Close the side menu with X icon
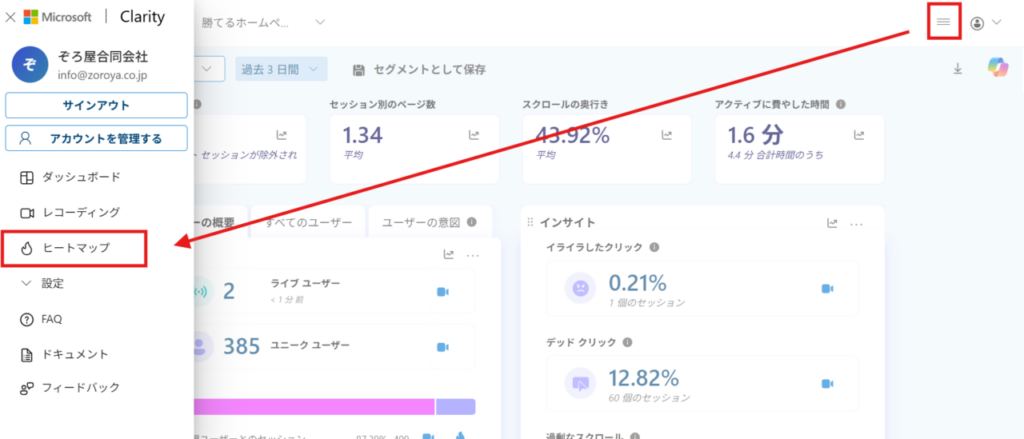 pos(10,18)
